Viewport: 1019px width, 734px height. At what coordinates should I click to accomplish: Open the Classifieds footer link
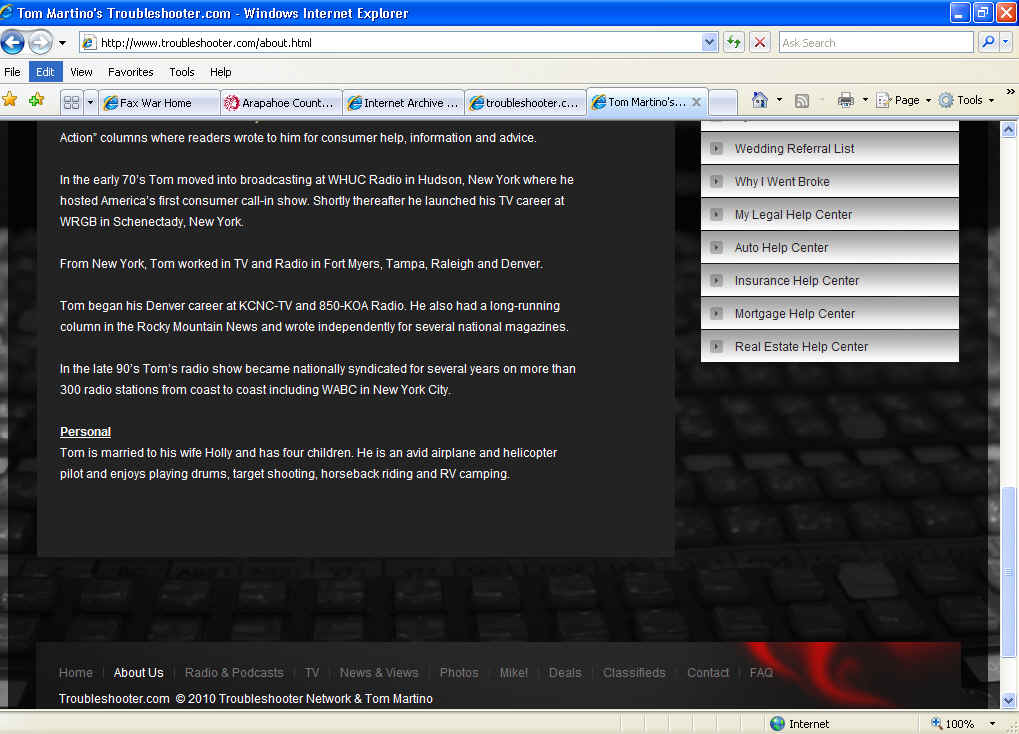[x=634, y=673]
